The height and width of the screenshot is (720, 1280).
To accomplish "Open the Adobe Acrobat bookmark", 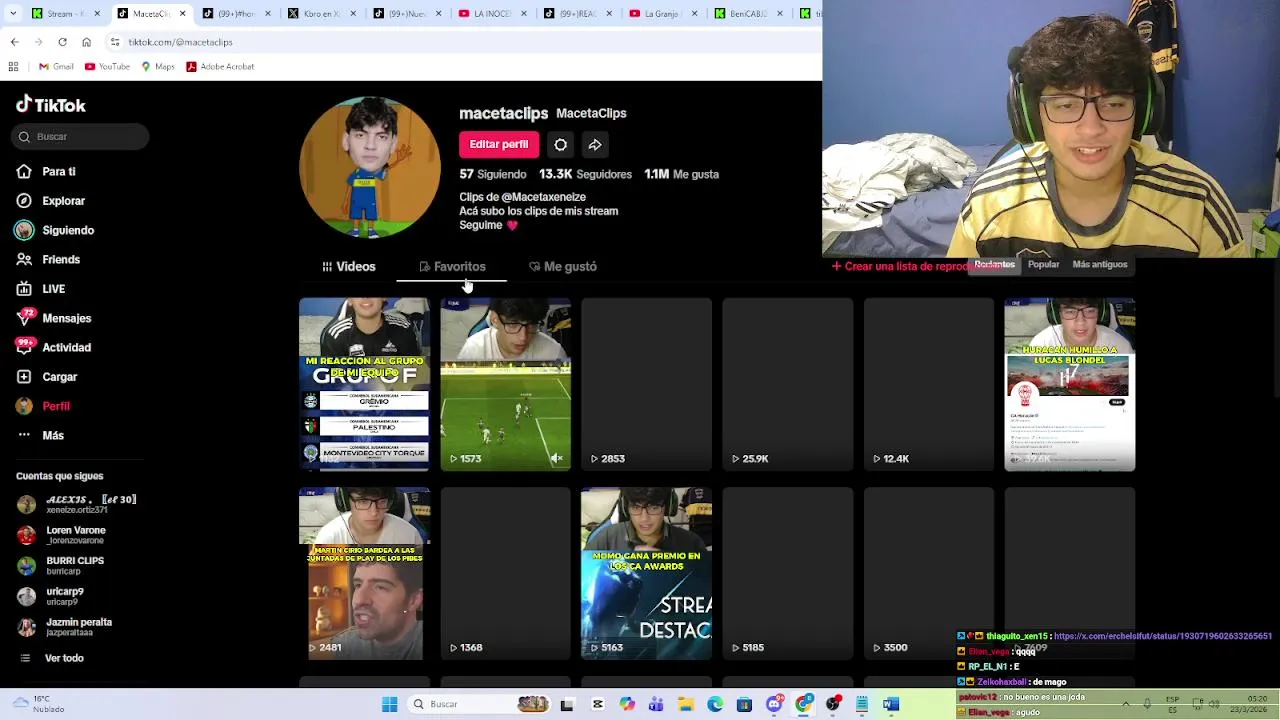I will (x=220, y=67).
